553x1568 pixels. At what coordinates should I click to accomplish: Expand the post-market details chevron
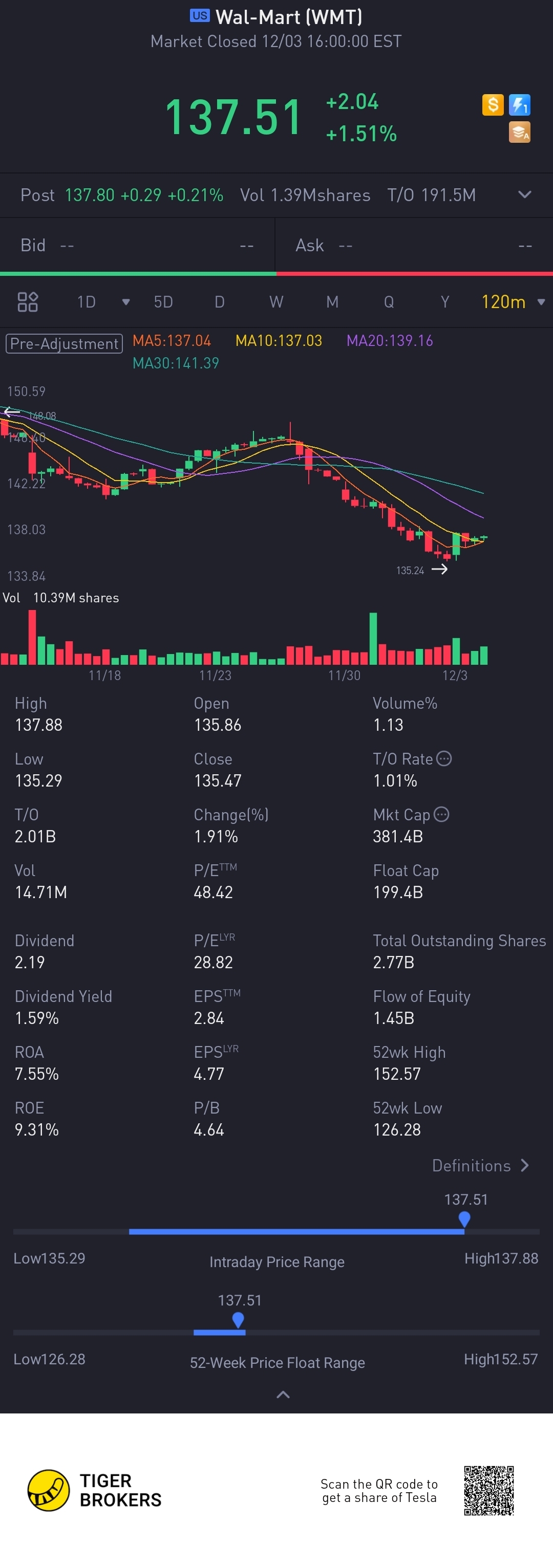524,195
